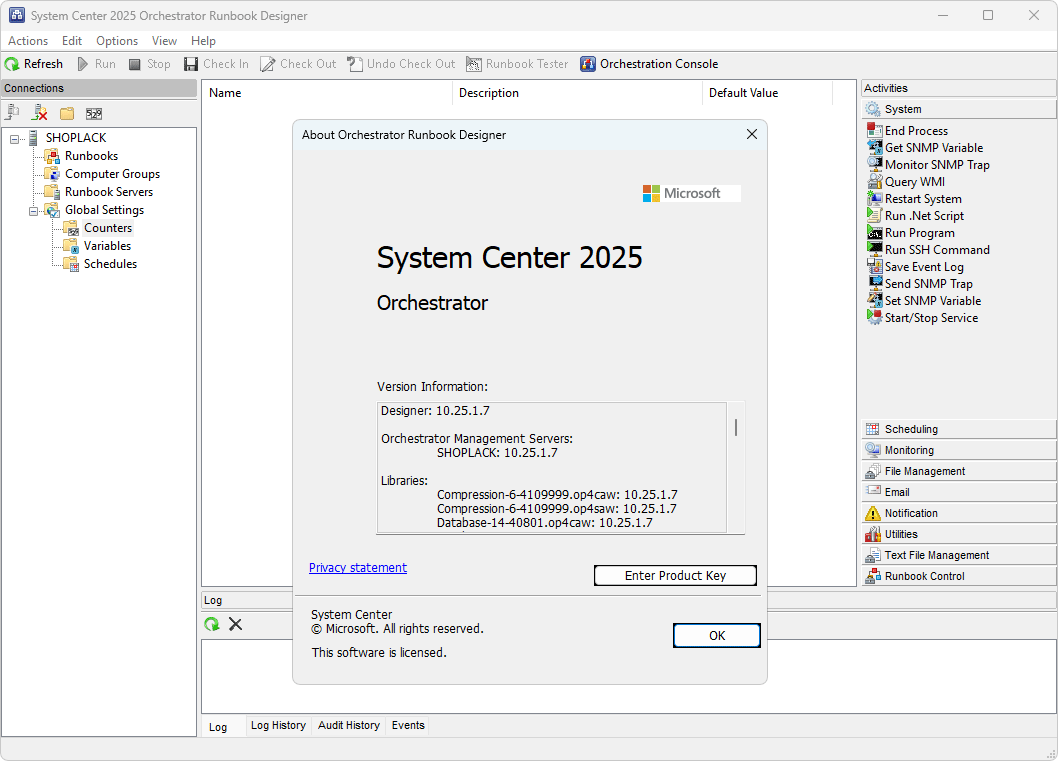1058x761 pixels.
Task: Select Computer Groups in the tree
Action: (112, 174)
